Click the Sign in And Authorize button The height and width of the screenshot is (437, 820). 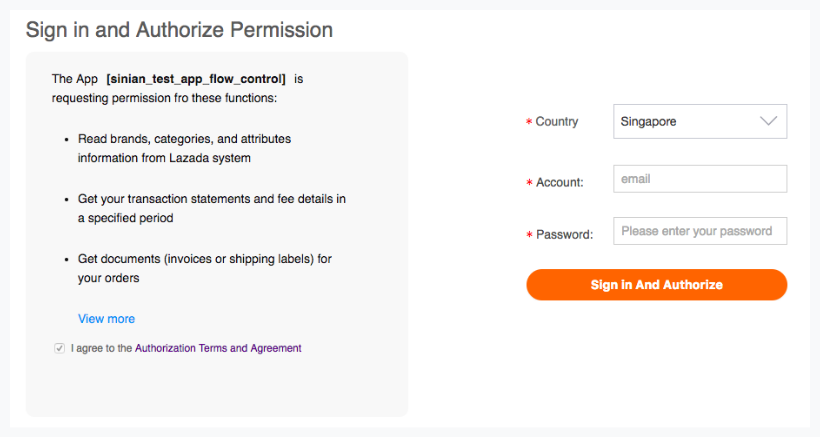(657, 285)
